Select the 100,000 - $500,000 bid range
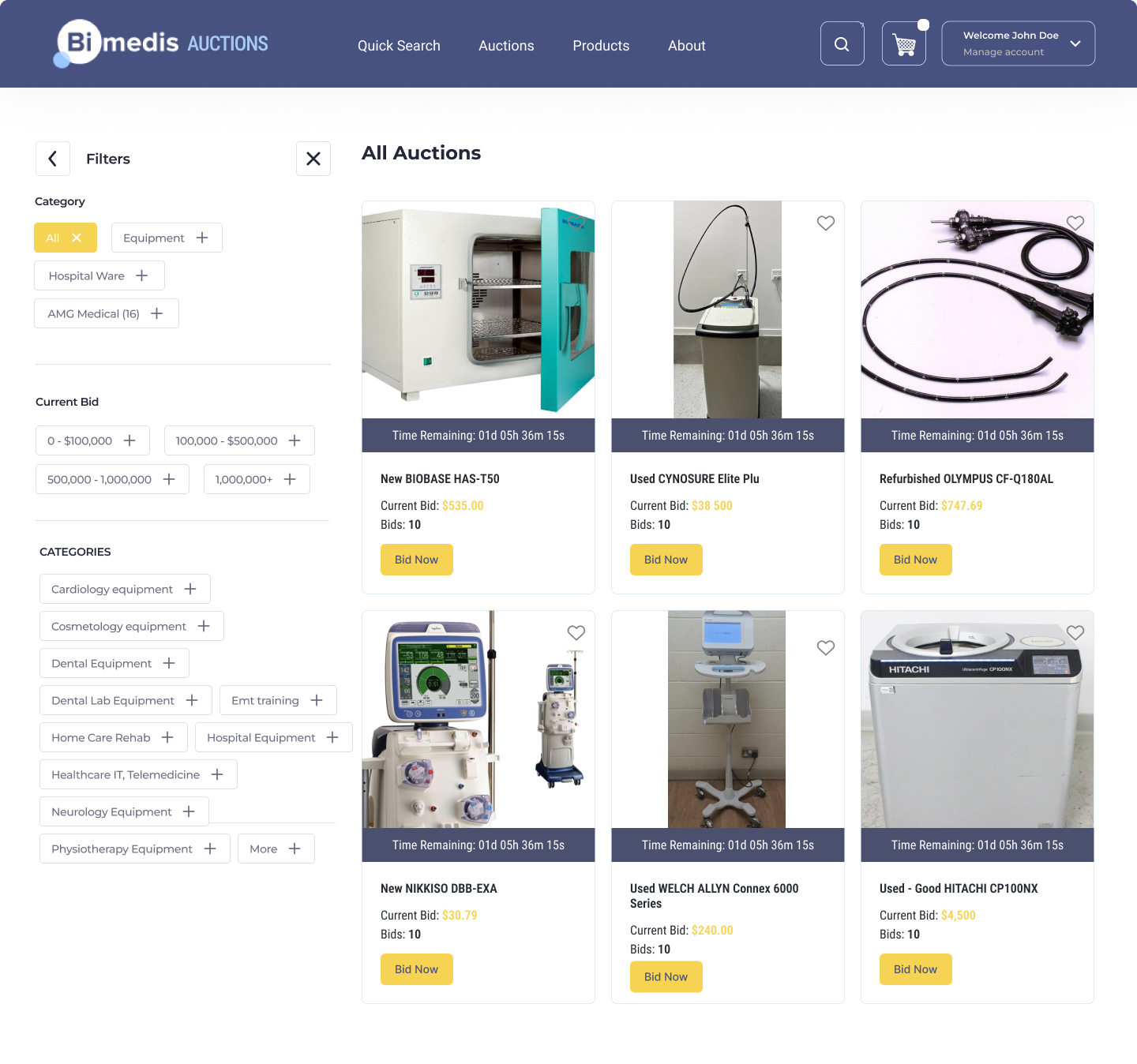Image resolution: width=1137 pixels, height=1064 pixels. [239, 440]
